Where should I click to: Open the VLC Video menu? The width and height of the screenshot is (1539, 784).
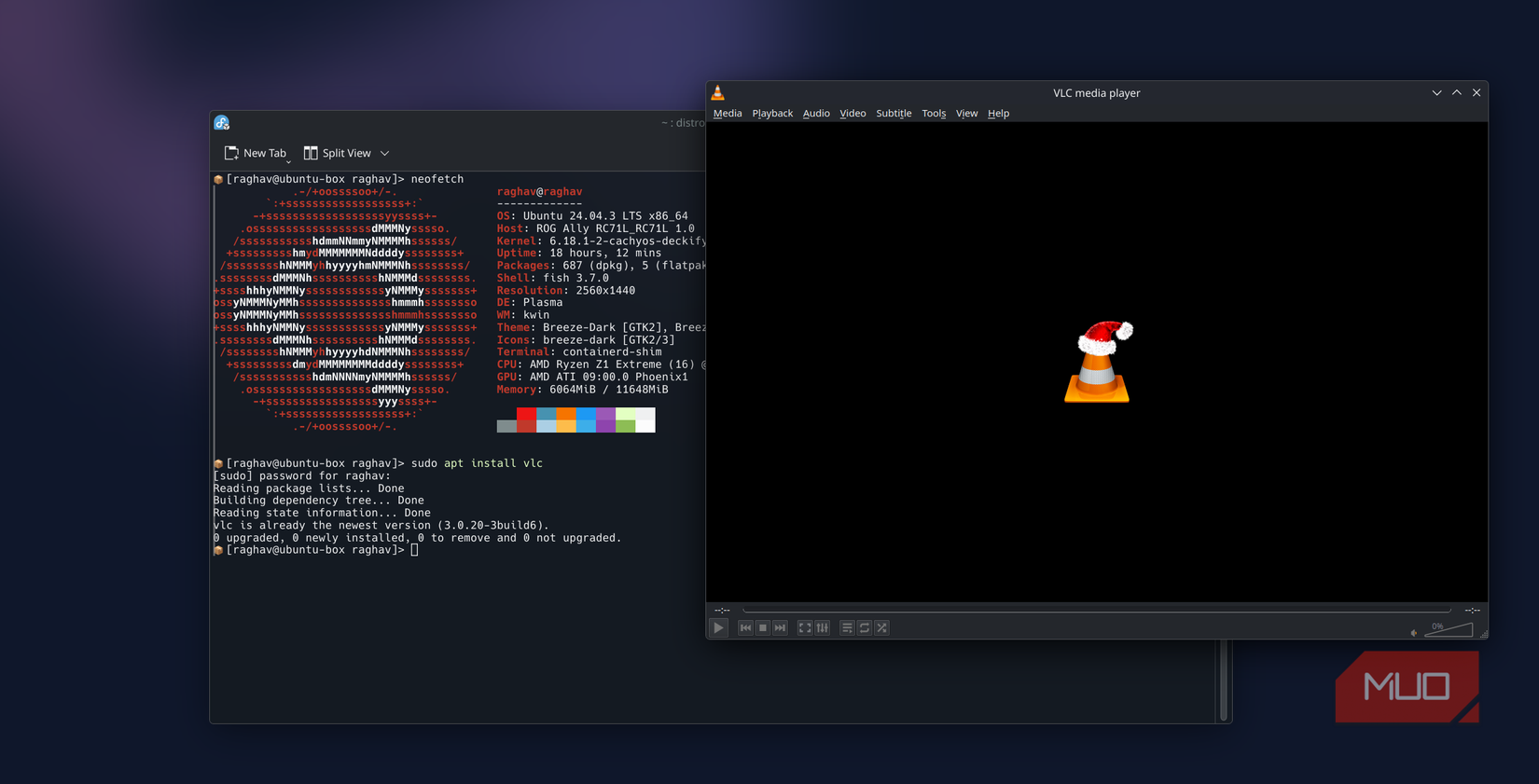point(853,113)
